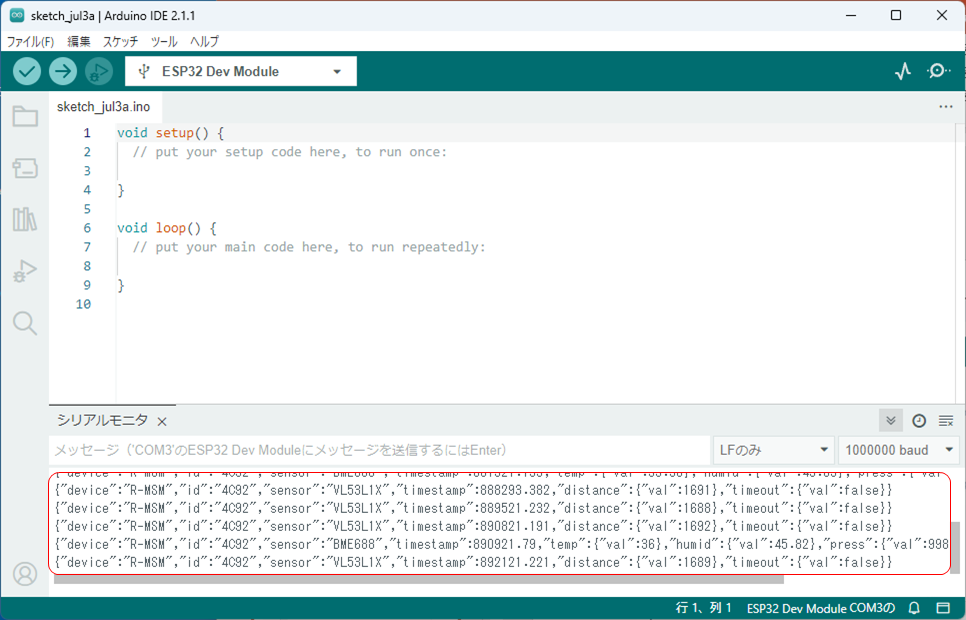
Task: Open the Serial Monitor magnifier icon in toolbar
Action: coord(938,71)
